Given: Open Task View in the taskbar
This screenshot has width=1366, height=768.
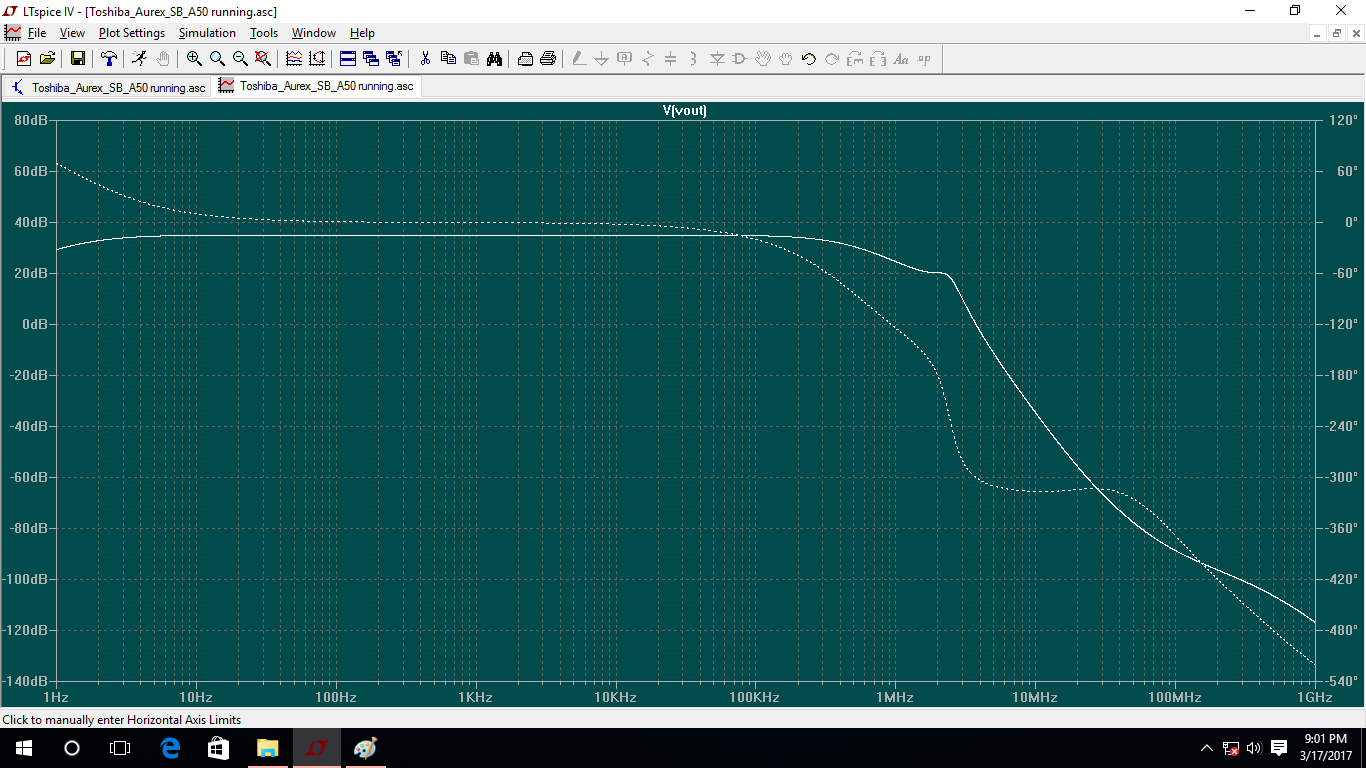Looking at the screenshot, I should (x=120, y=747).
